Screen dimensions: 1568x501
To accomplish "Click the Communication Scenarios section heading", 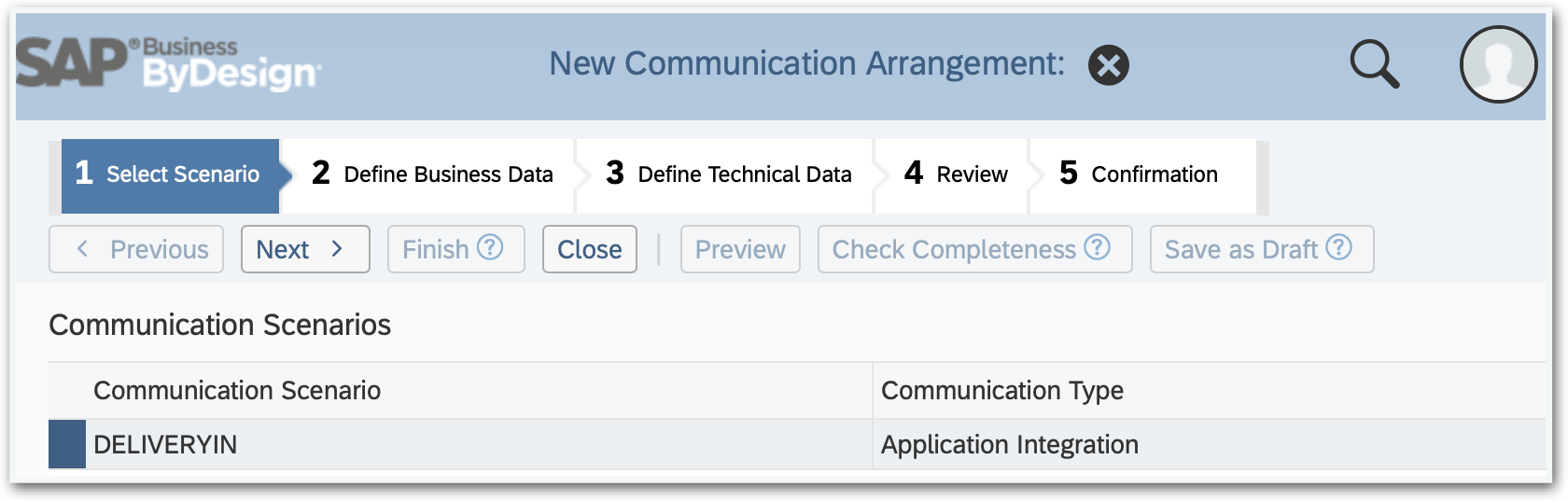I will [220, 325].
